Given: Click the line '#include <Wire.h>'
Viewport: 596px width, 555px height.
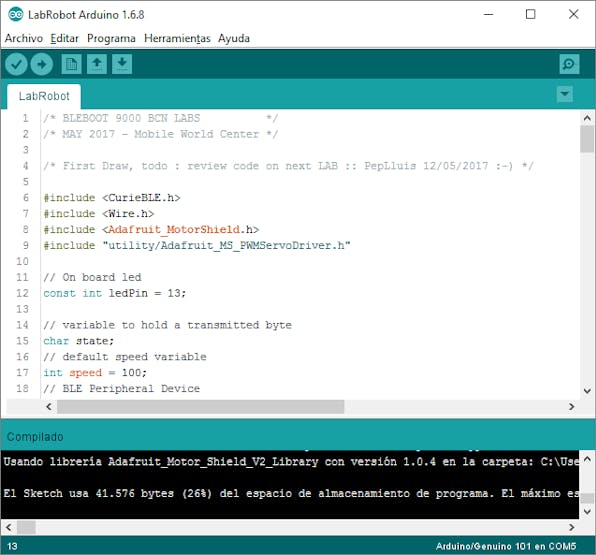Looking at the screenshot, I should [99, 214].
